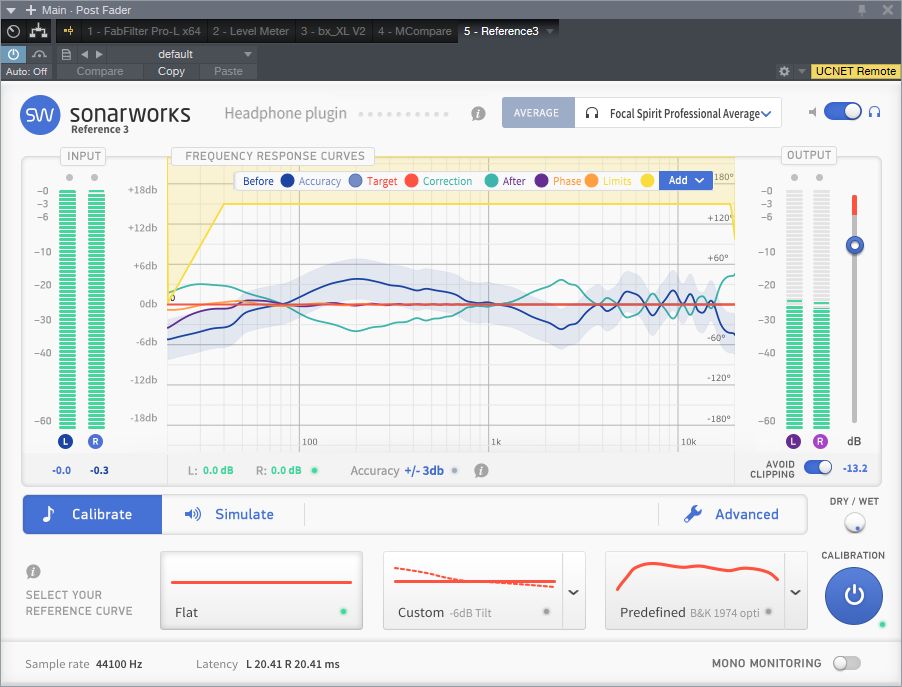
Task: Click info icon next to Accuracy +/- 3db
Action: coord(481,471)
